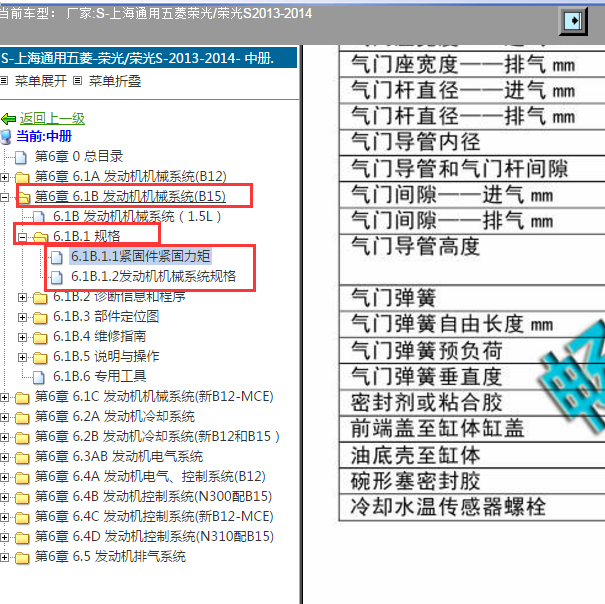Click folder icon of 6.1C 发动机机械系统(新B12-MCE)

22,398
